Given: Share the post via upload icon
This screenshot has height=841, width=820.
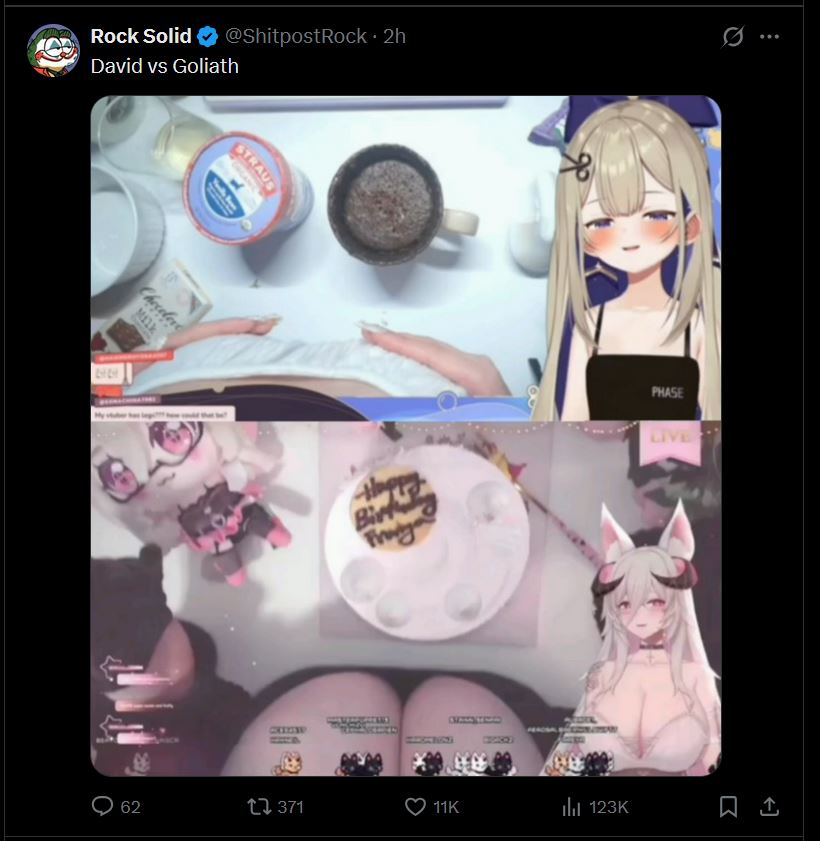Looking at the screenshot, I should coord(769,806).
